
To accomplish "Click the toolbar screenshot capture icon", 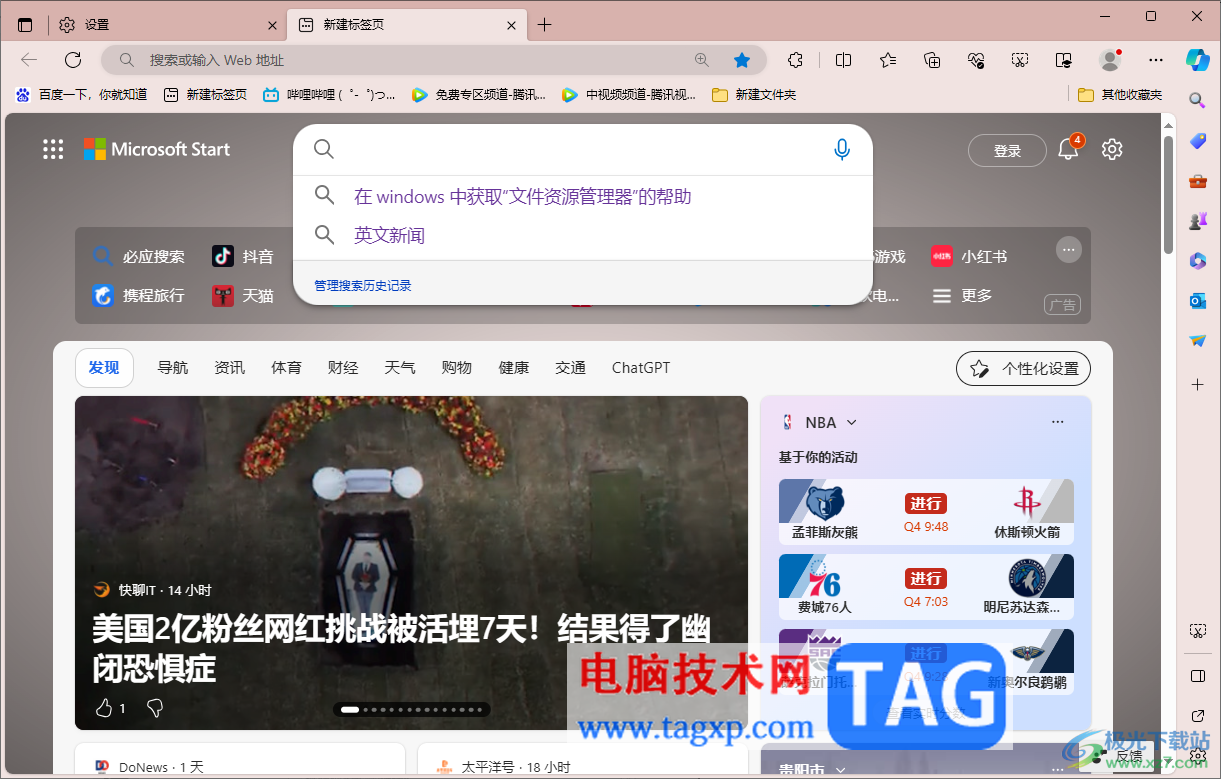I will (1020, 60).
